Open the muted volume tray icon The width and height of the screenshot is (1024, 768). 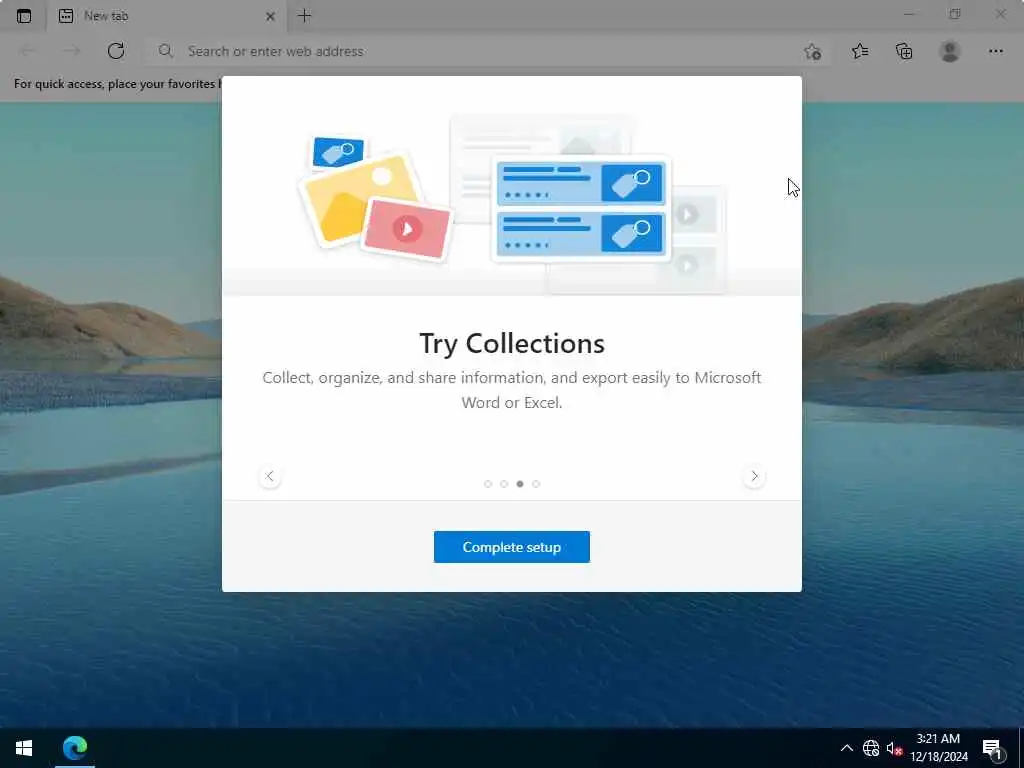[893, 748]
